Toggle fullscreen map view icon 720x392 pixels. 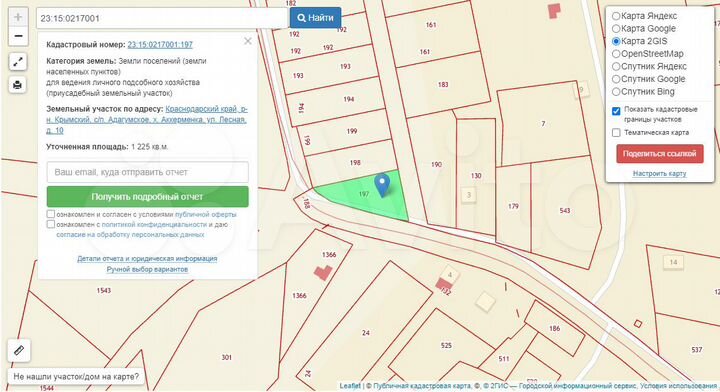click(18, 62)
